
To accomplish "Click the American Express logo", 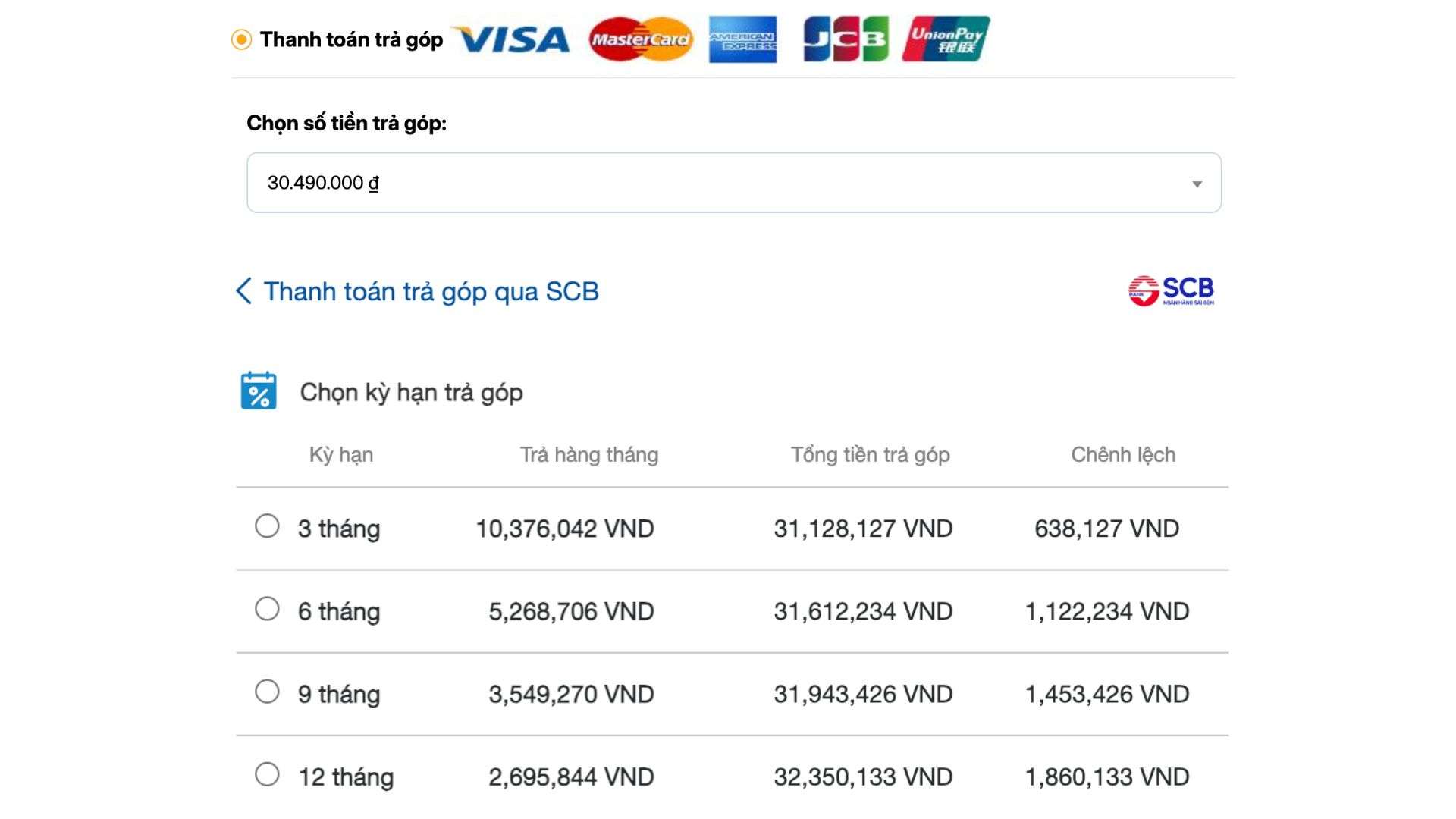I will pos(742,39).
